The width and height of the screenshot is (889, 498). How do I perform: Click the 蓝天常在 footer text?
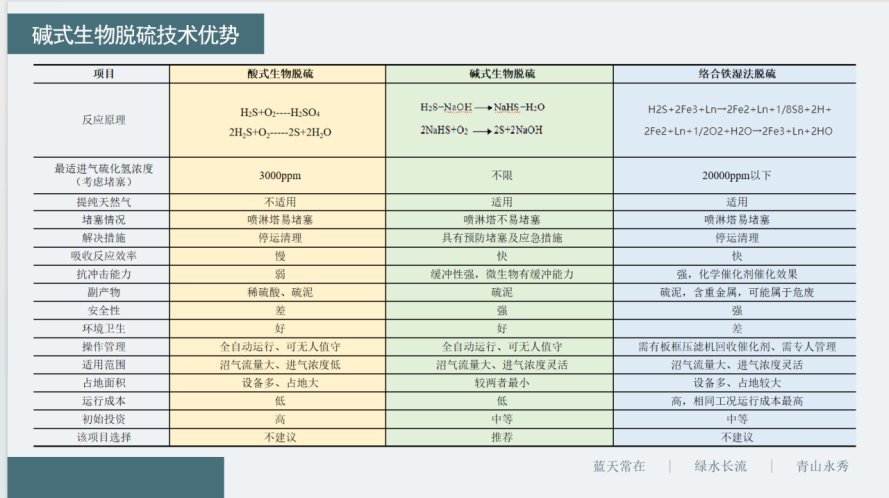click(619, 466)
